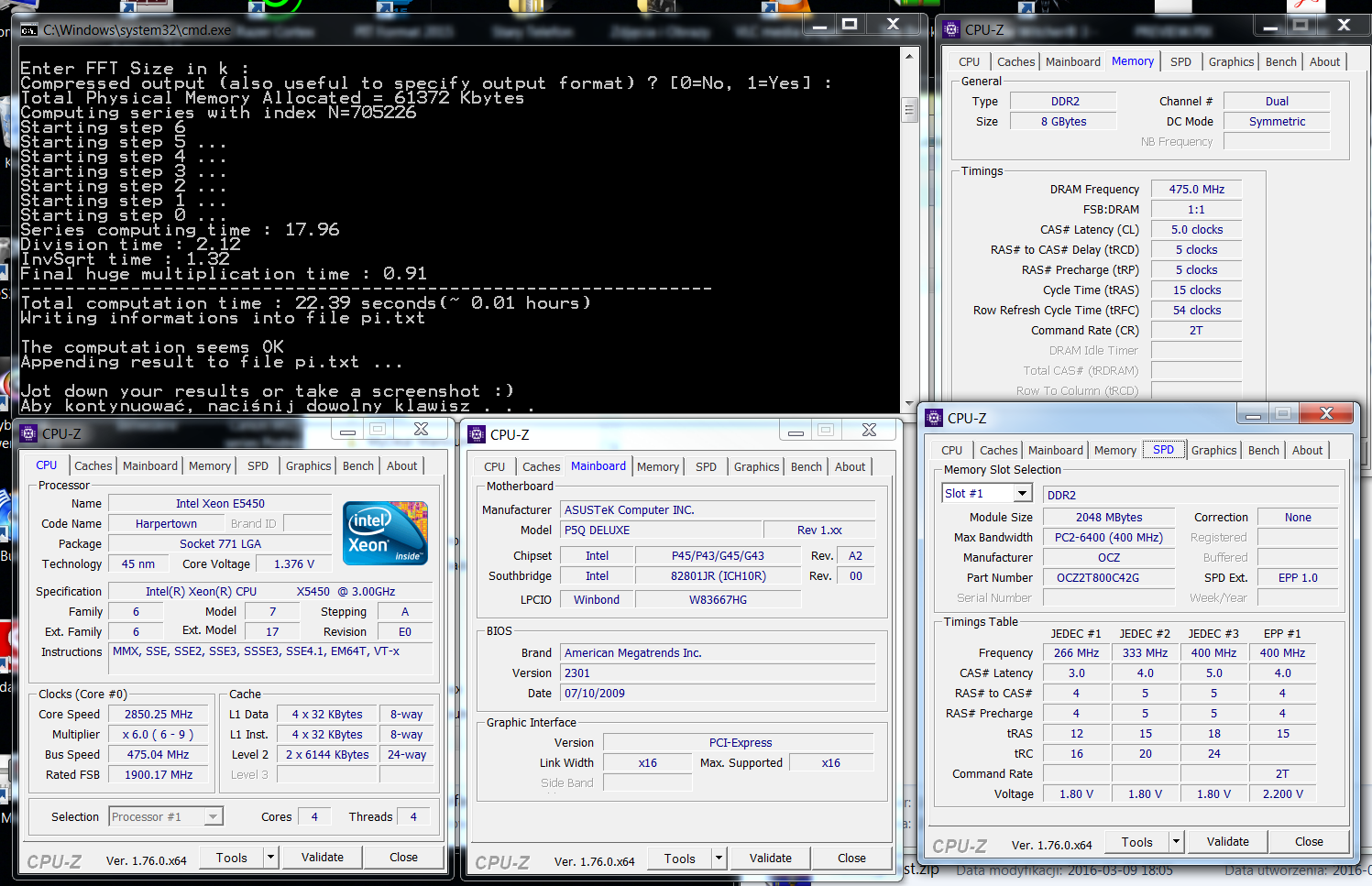The image size is (1372, 886).
Task: Open Tools dropdown arrow in the Mainboard window
Action: click(719, 859)
